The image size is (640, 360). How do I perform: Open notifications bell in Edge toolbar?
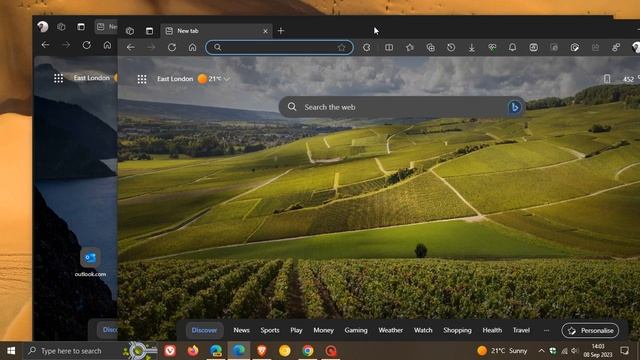click(513, 48)
